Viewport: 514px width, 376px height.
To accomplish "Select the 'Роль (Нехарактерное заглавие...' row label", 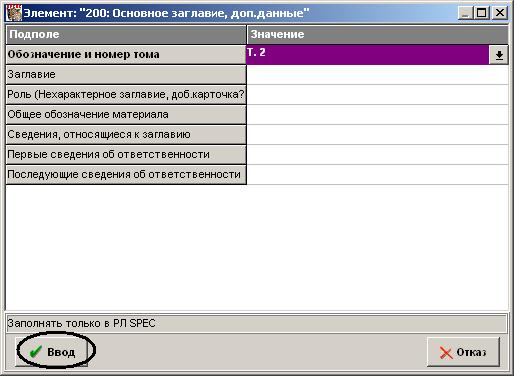I will [126, 95].
